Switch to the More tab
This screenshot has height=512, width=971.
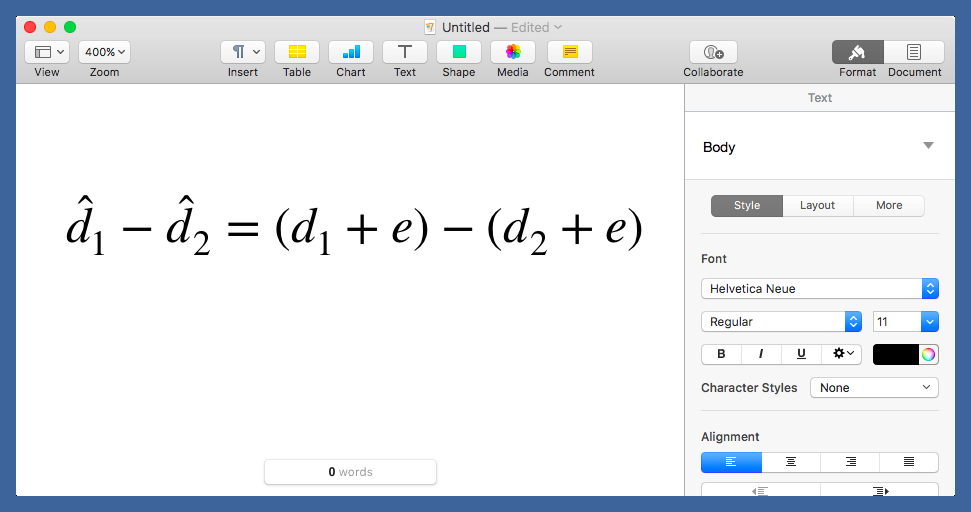click(888, 205)
